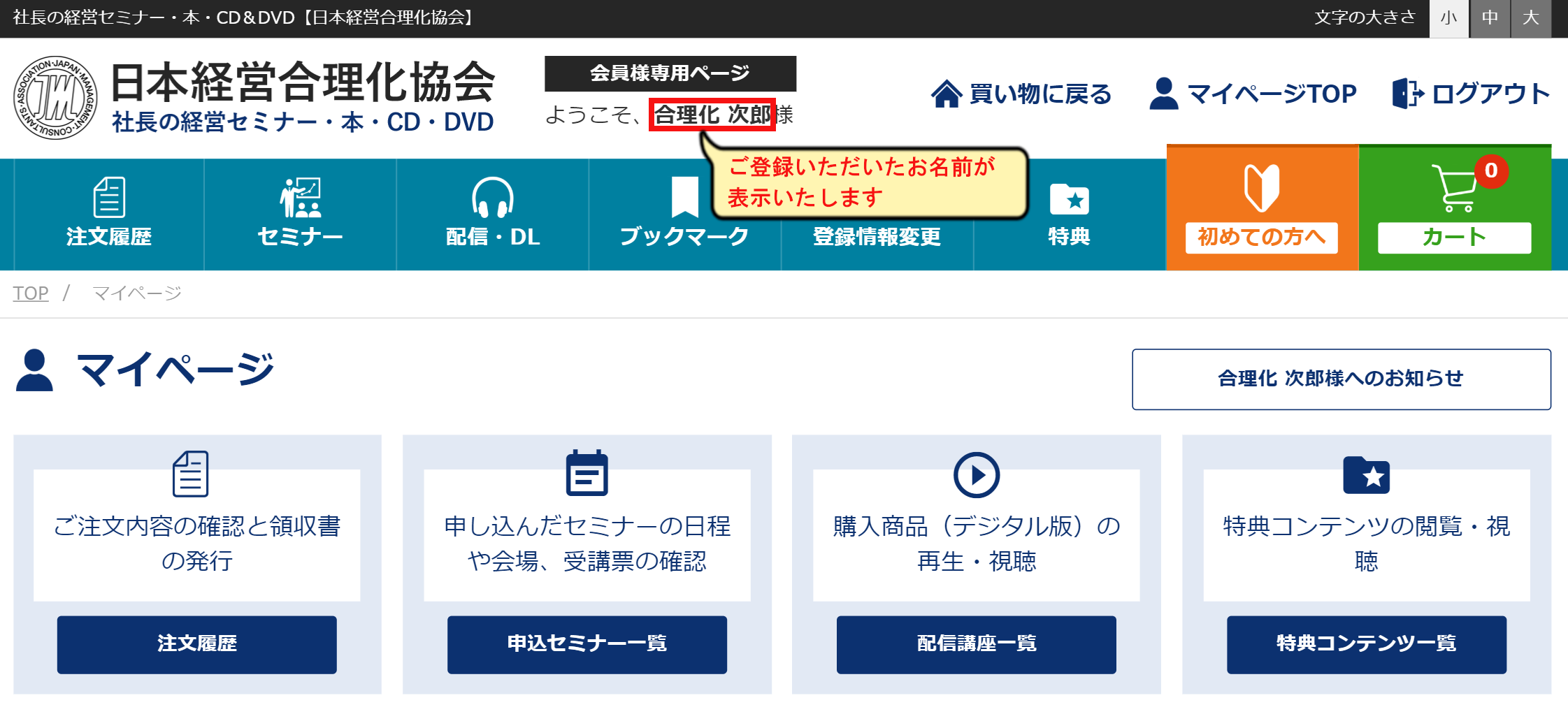Open the shopping cart icon

pos(1455,188)
